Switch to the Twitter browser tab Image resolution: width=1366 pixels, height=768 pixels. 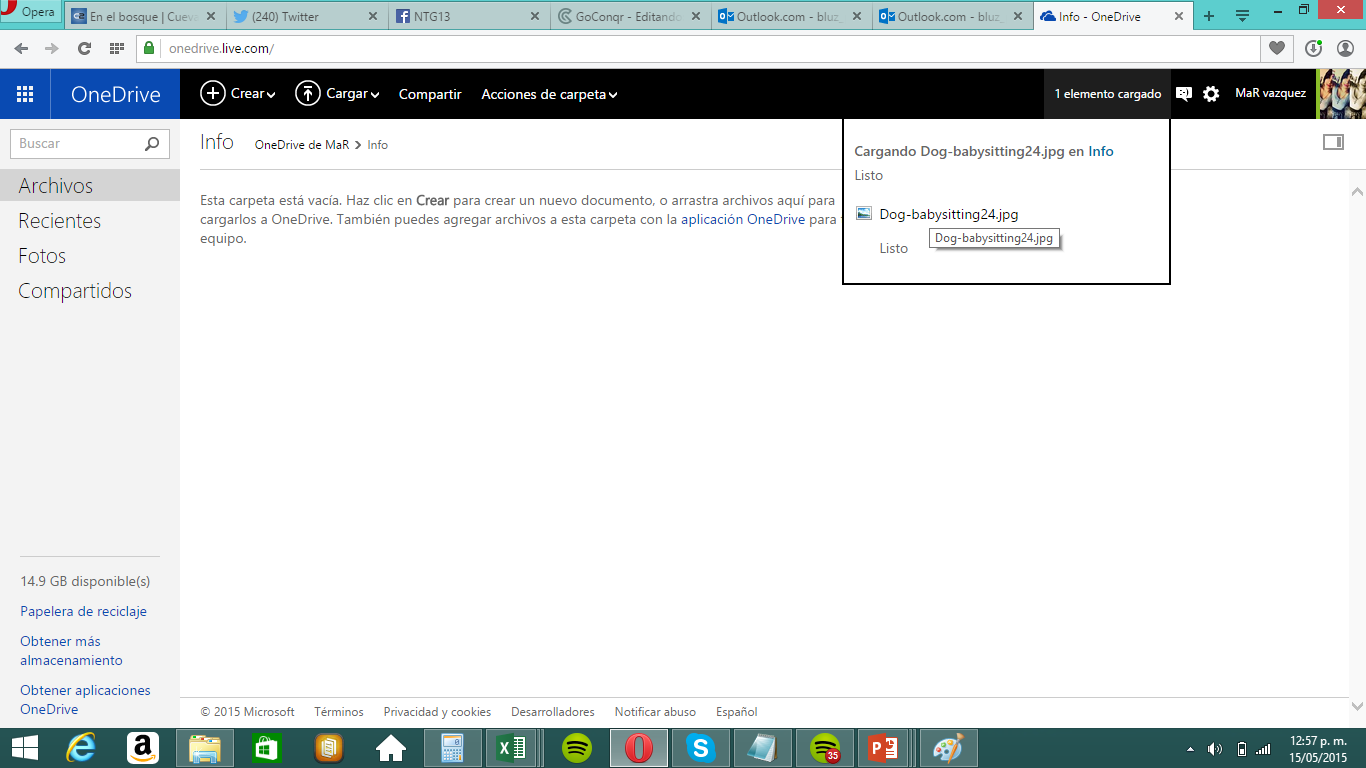306,16
